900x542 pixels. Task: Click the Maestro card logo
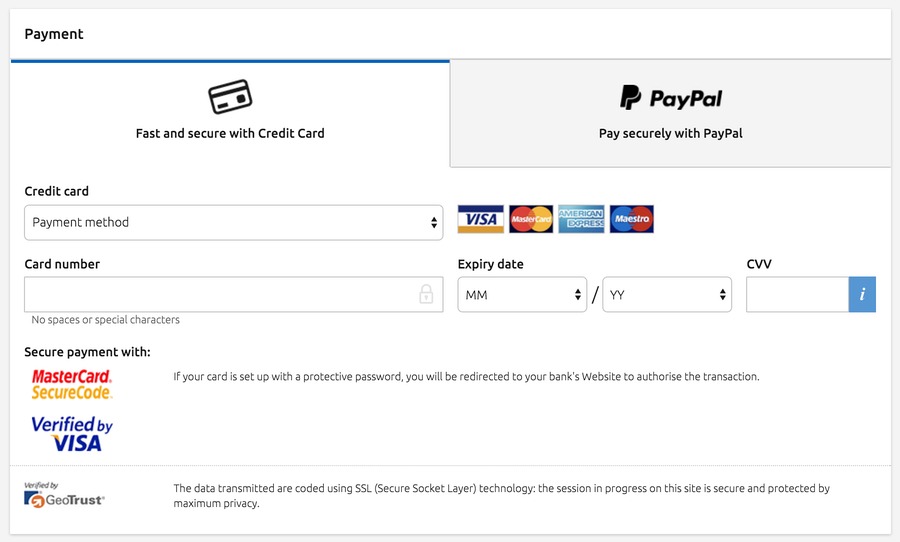[631, 219]
